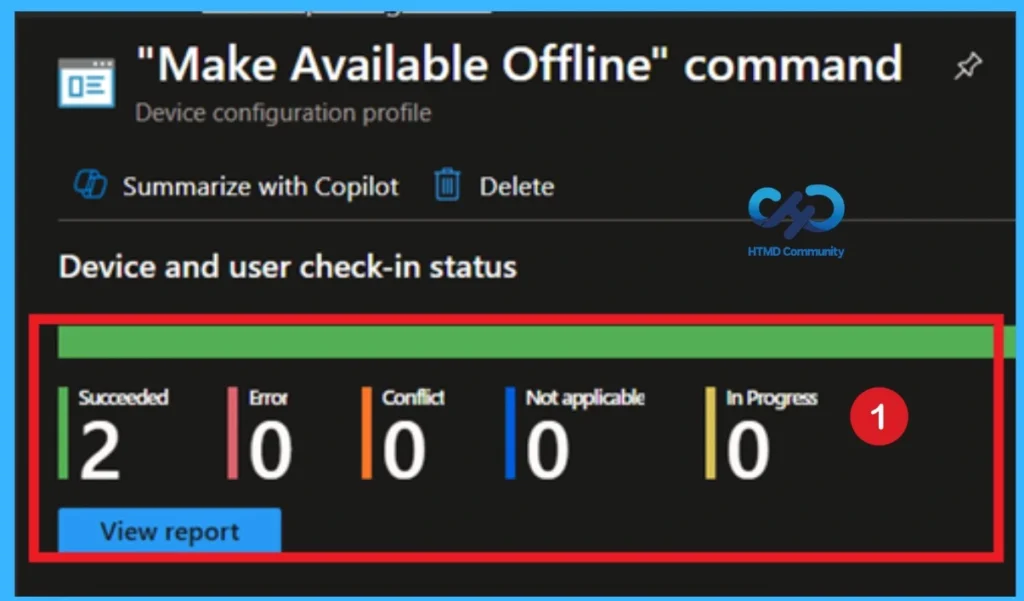Click the device configuration profile icon
This screenshot has width=1024, height=601.
pyautogui.click(x=86, y=84)
